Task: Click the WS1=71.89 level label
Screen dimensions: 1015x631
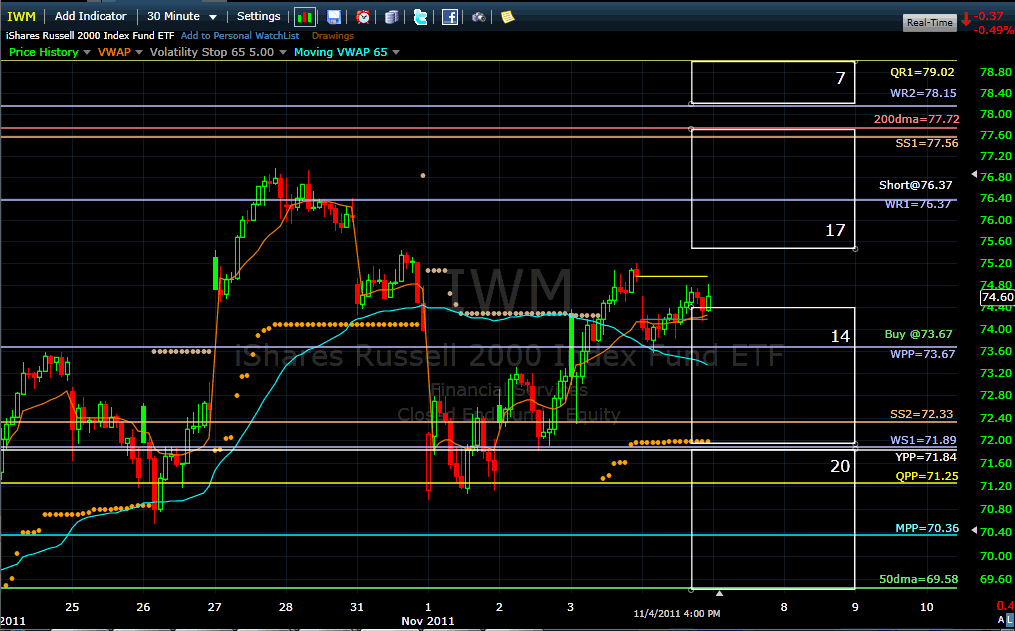Action: [x=923, y=440]
